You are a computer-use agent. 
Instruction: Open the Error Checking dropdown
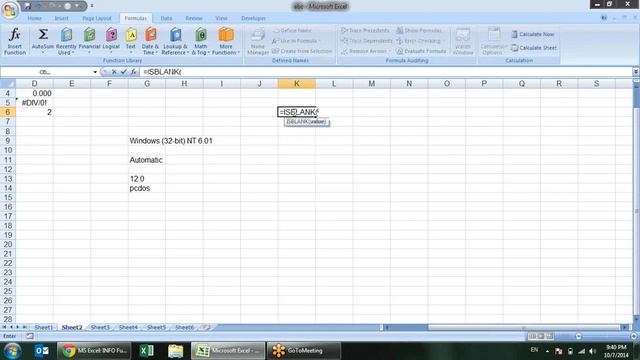pos(420,41)
